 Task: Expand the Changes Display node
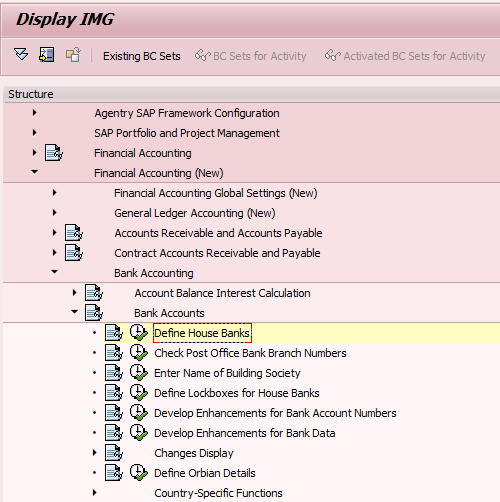95,453
